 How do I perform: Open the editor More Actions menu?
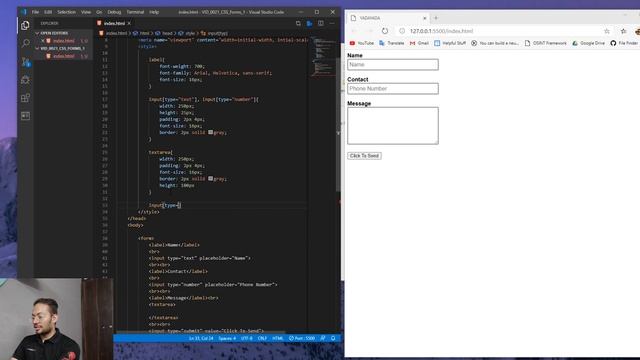coord(332,24)
